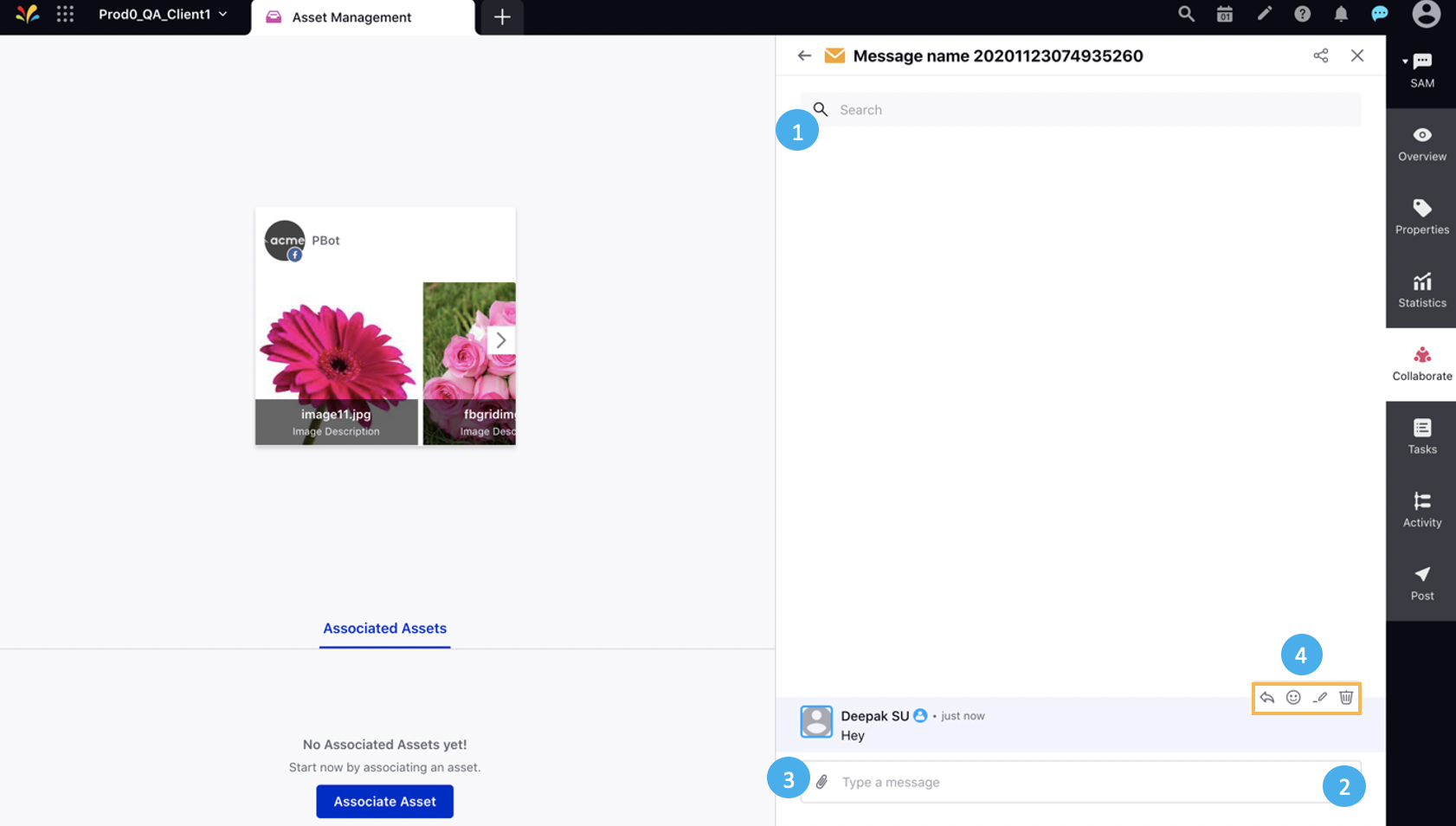Screen dimensions: 1456x826
Task: Open the chat bubble icon in top bar
Action: click(x=1380, y=14)
